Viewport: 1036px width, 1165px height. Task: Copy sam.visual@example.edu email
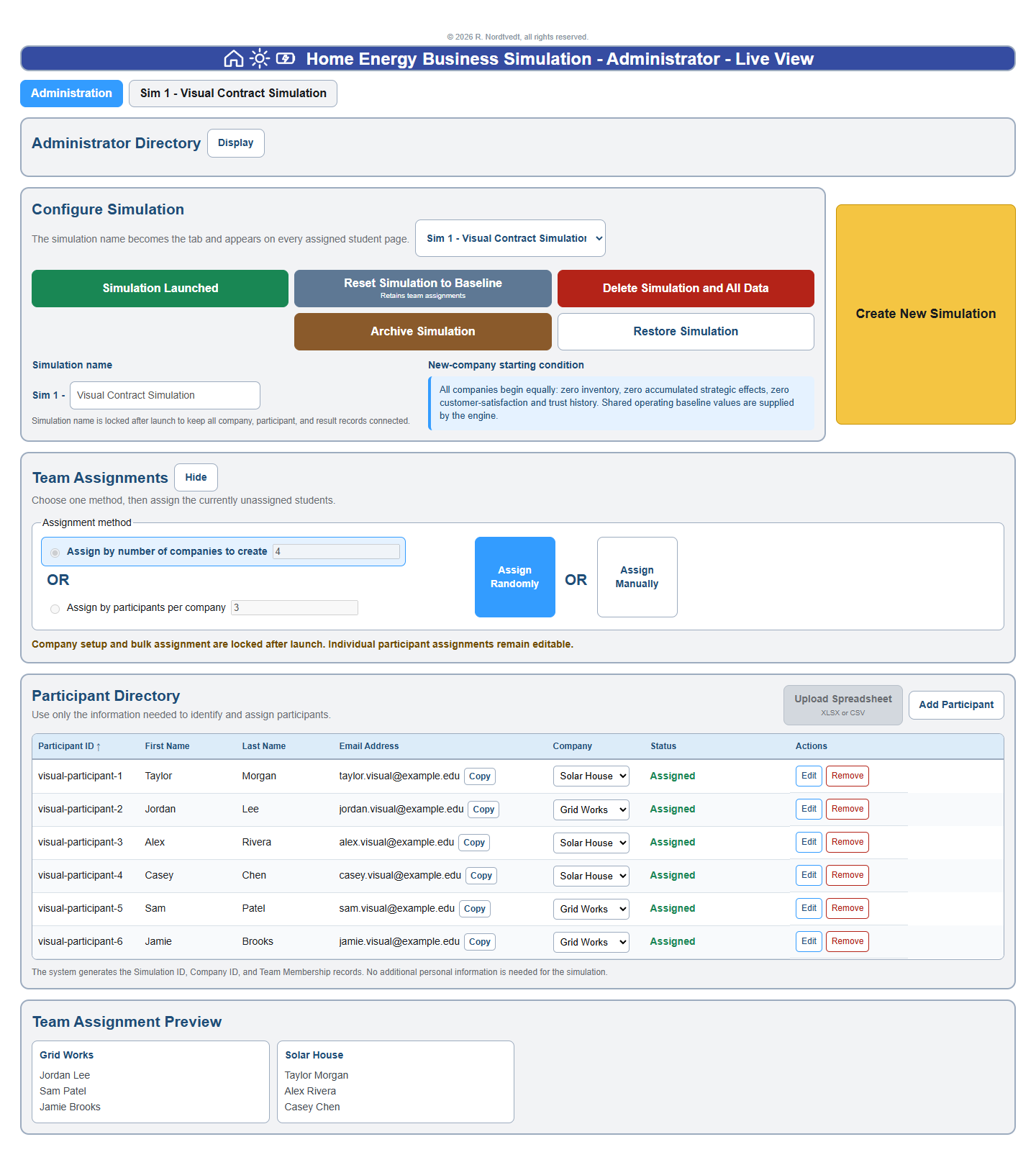pos(475,909)
